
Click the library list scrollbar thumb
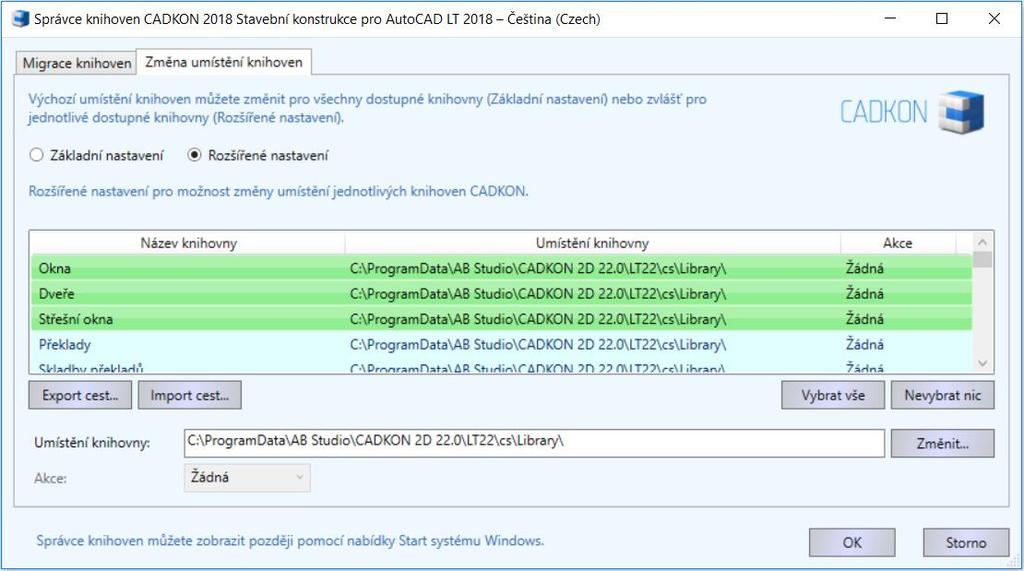[x=982, y=259]
